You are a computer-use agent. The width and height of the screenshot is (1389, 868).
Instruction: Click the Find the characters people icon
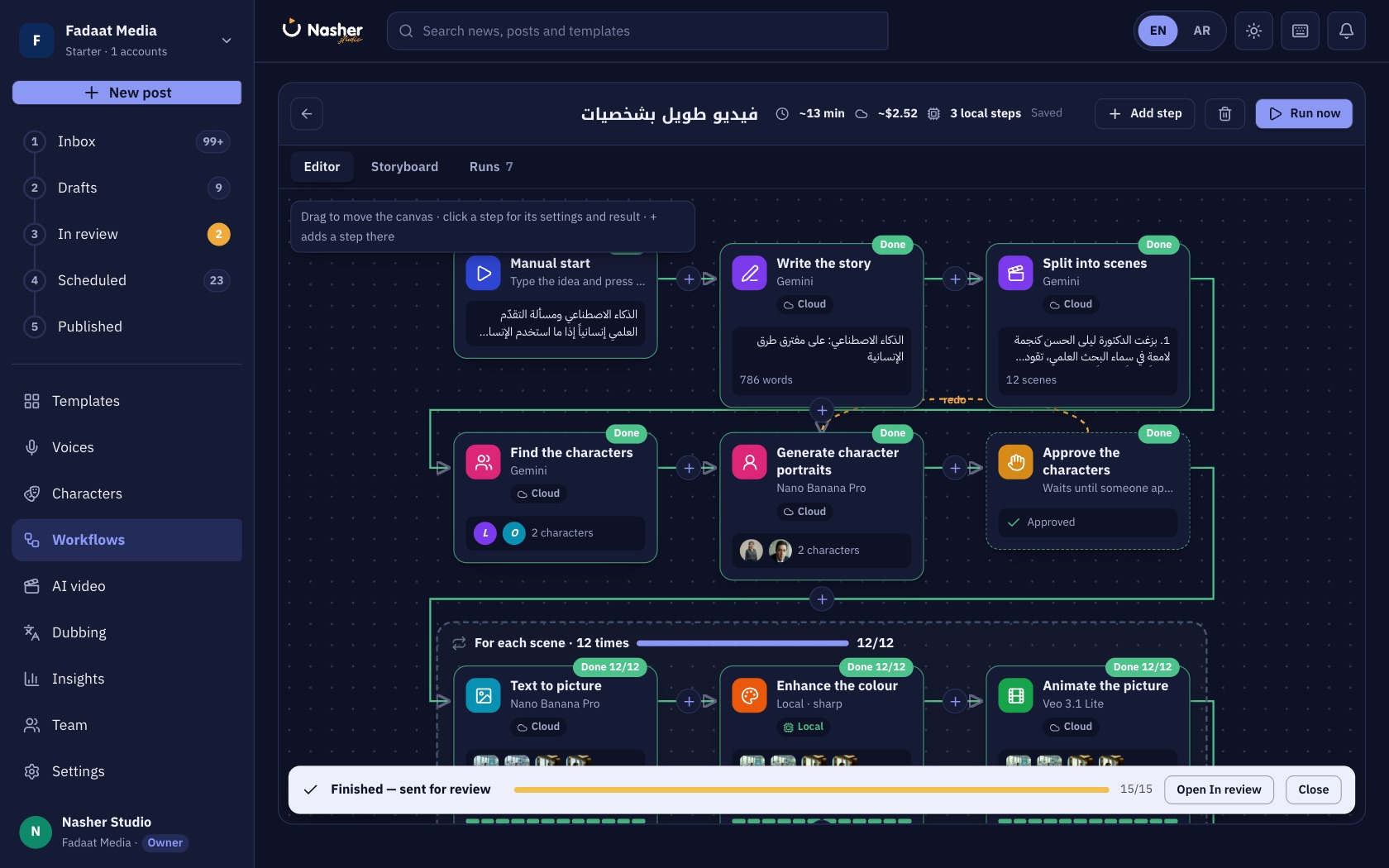click(484, 462)
